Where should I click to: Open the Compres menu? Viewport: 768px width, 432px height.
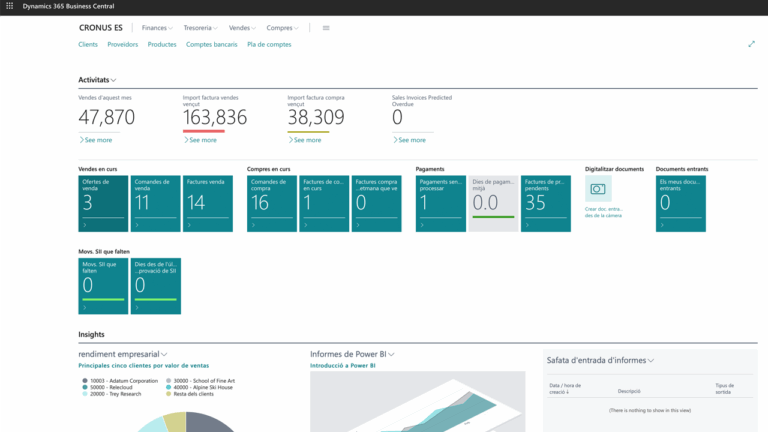[x=282, y=28]
